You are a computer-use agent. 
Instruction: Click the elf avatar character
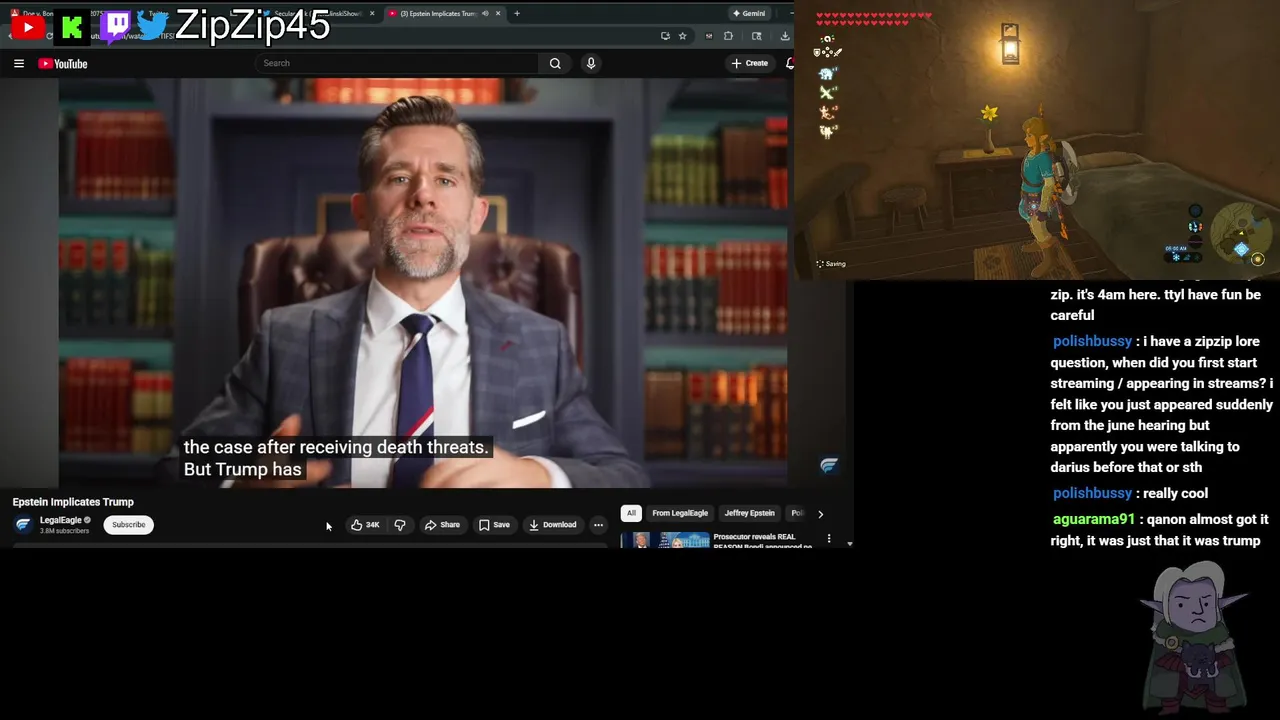click(x=1195, y=635)
